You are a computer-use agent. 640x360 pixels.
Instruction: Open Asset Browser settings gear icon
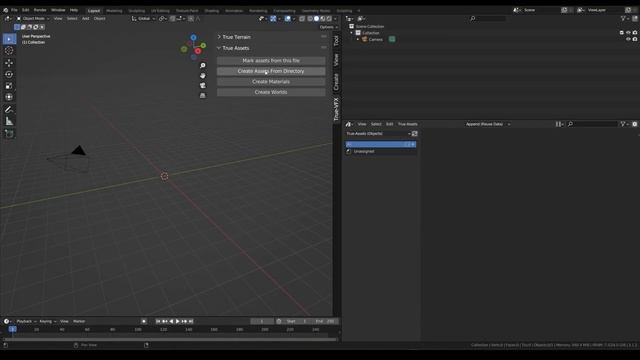tap(635, 124)
